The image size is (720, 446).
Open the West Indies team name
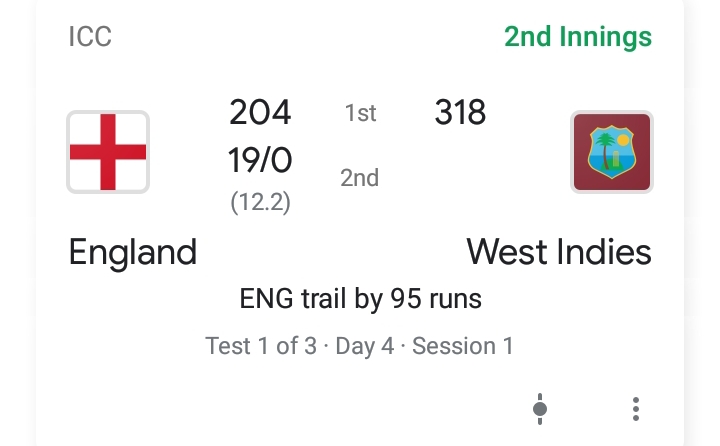click(x=559, y=252)
